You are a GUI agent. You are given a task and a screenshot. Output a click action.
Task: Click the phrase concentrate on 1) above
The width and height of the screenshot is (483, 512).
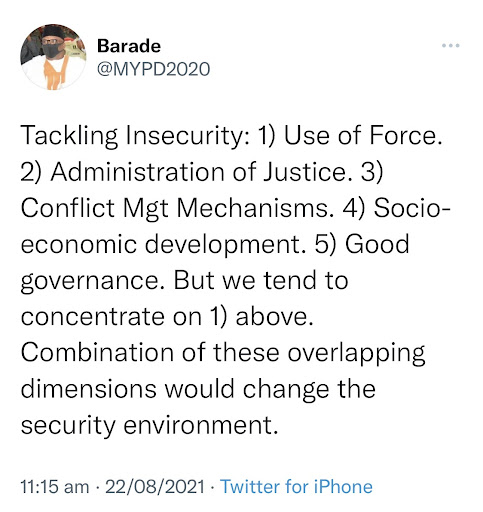coord(167,316)
